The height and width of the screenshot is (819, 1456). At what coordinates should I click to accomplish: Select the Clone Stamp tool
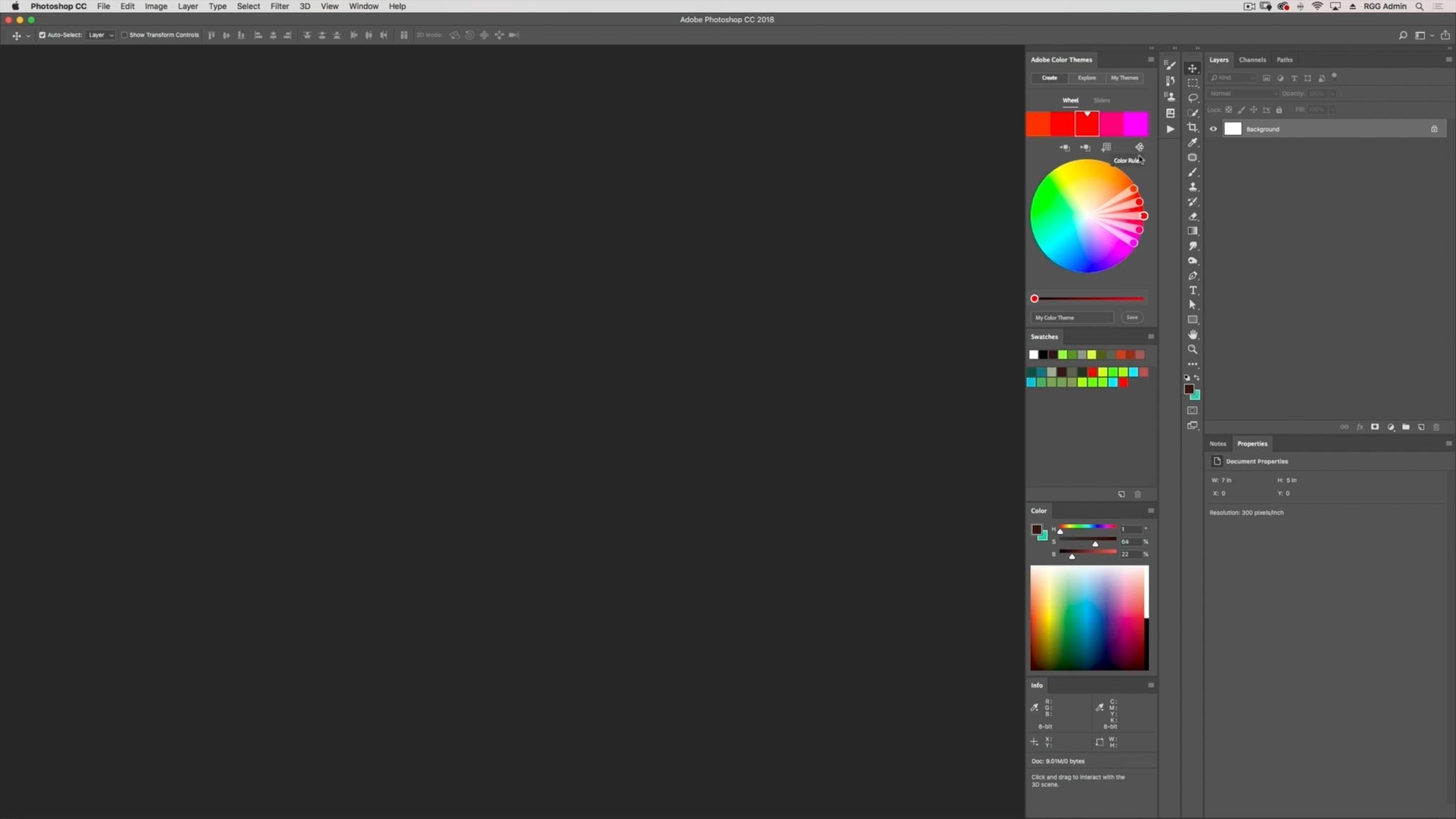coord(1192,186)
